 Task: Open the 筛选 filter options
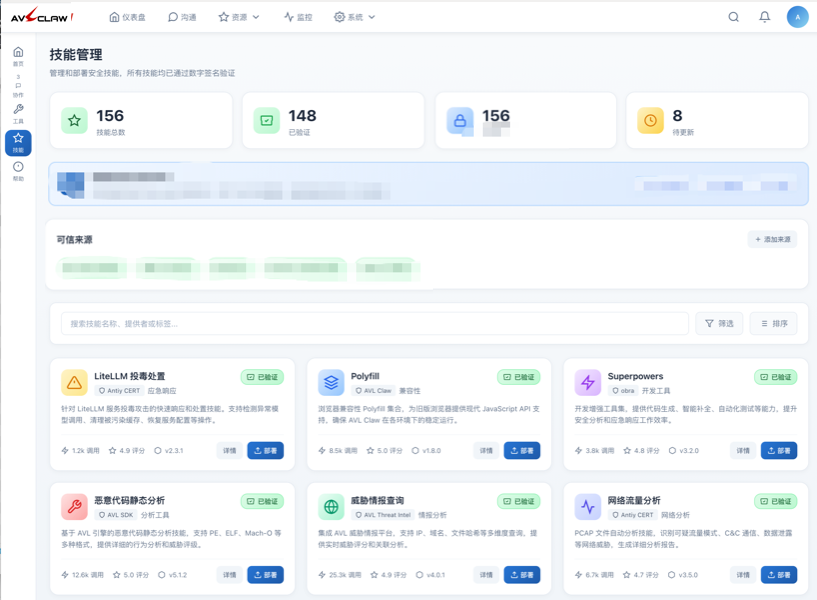coord(719,323)
